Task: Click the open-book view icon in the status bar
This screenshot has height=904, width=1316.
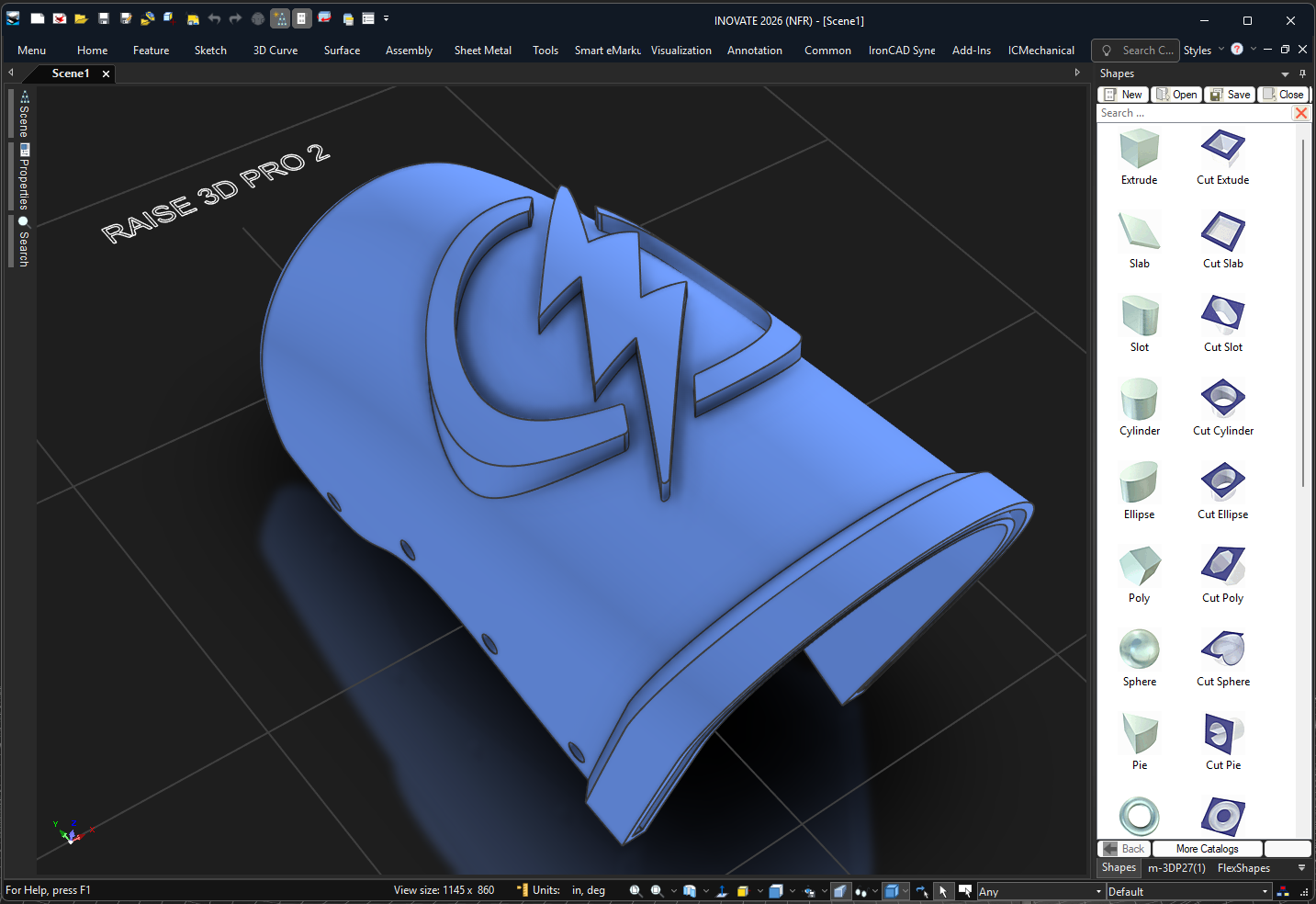Action: click(689, 891)
